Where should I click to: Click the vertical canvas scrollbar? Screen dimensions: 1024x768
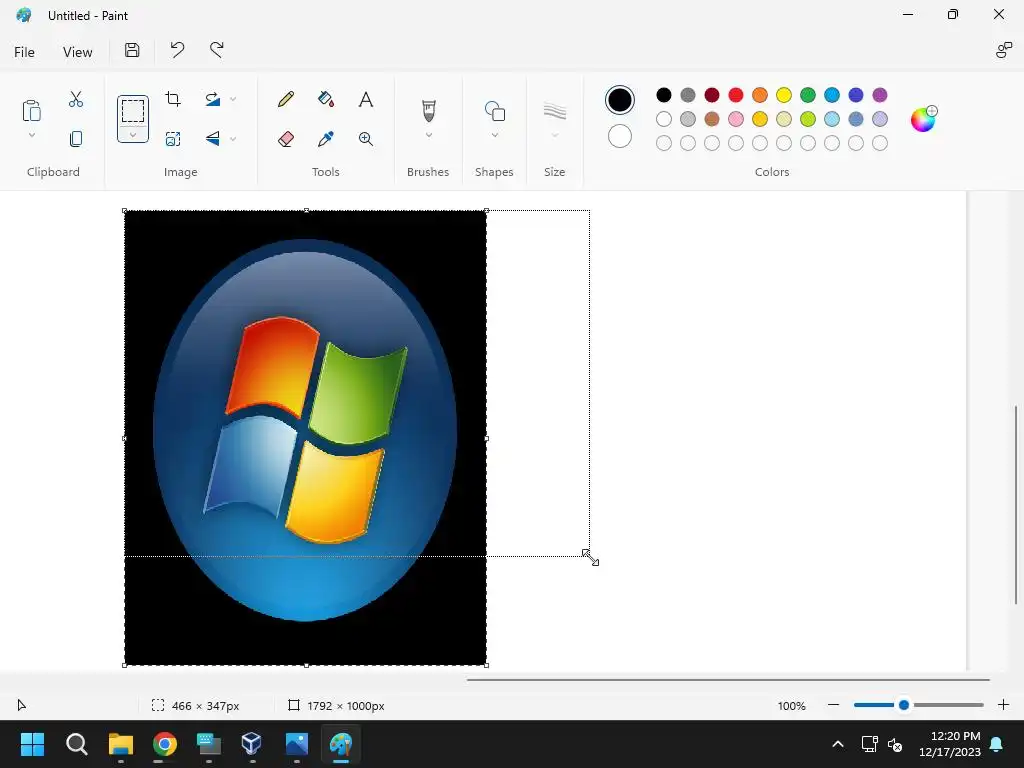coord(1016,504)
